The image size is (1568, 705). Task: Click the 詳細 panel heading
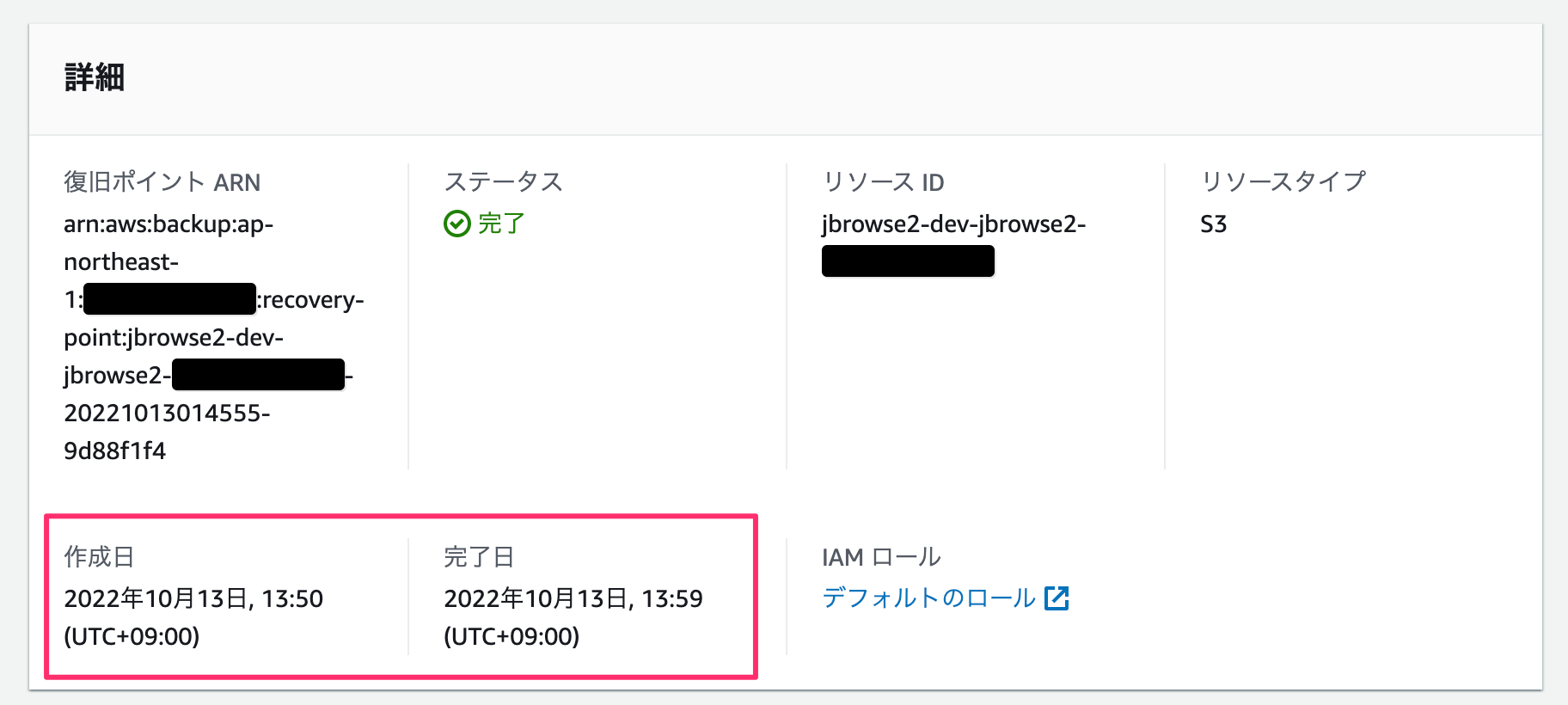tap(95, 77)
